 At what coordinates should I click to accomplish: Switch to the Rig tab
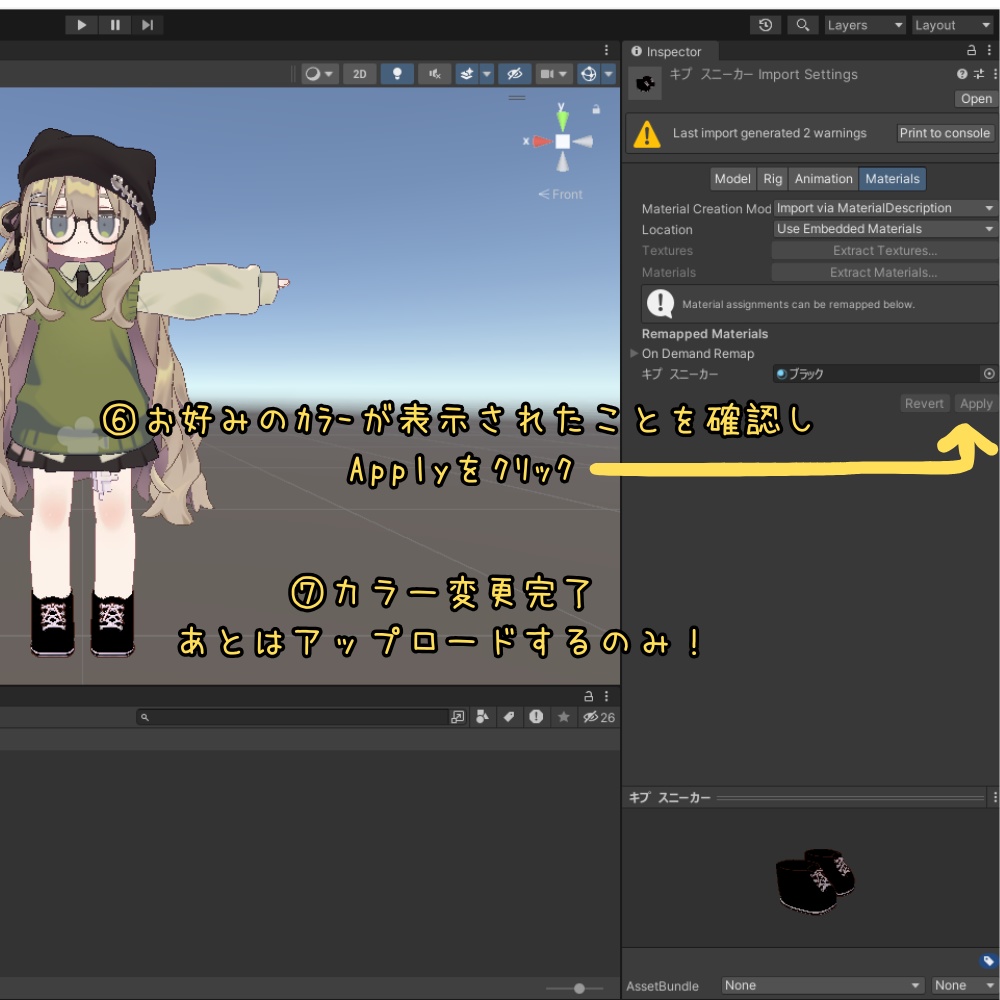[x=772, y=179]
